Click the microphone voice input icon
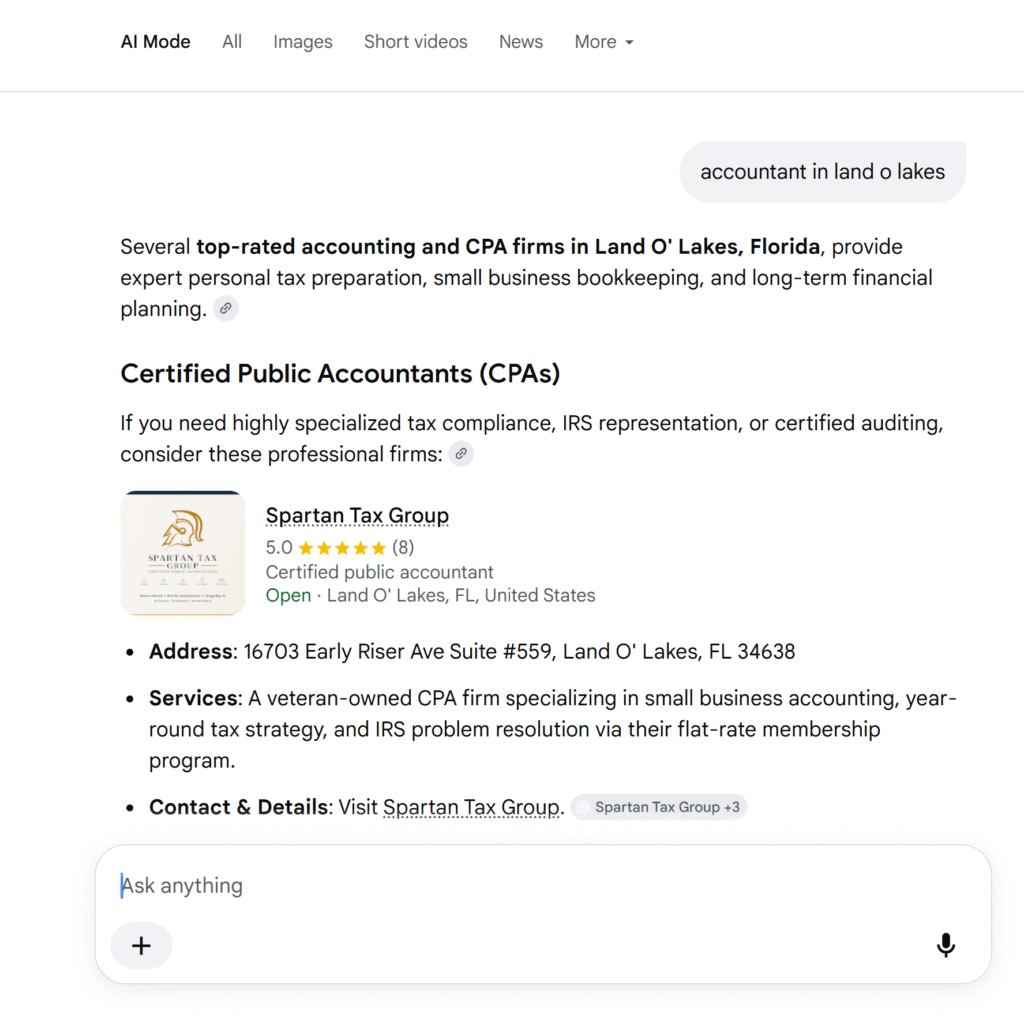Image resolution: width=1024 pixels, height=1019 pixels. coord(945,945)
